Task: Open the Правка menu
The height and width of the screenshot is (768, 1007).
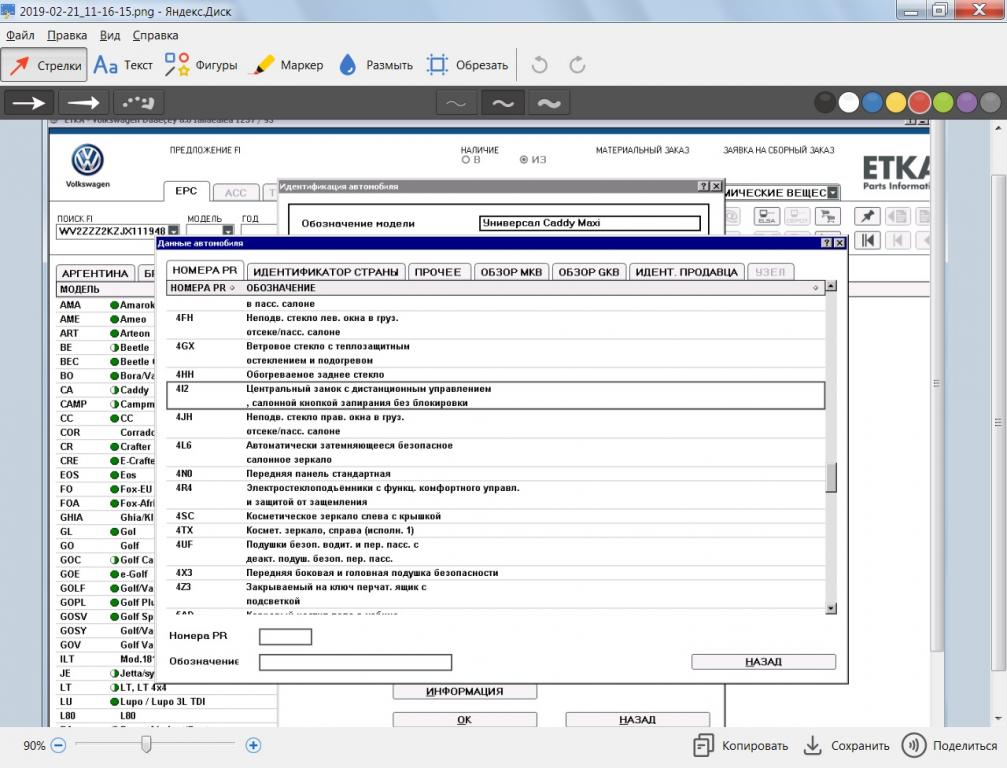Action: tap(67, 35)
